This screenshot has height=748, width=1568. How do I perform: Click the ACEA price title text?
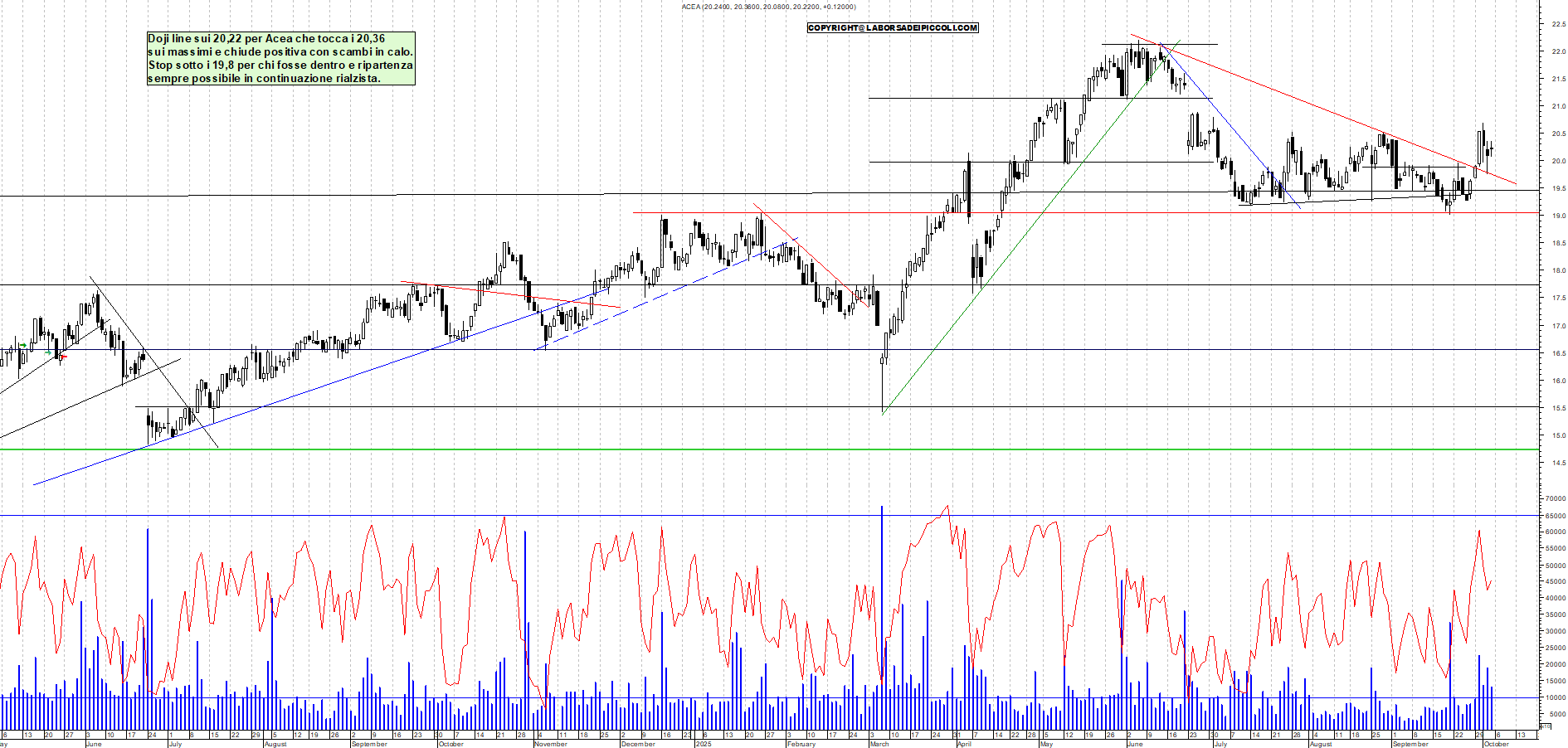pyautogui.click(x=768, y=7)
